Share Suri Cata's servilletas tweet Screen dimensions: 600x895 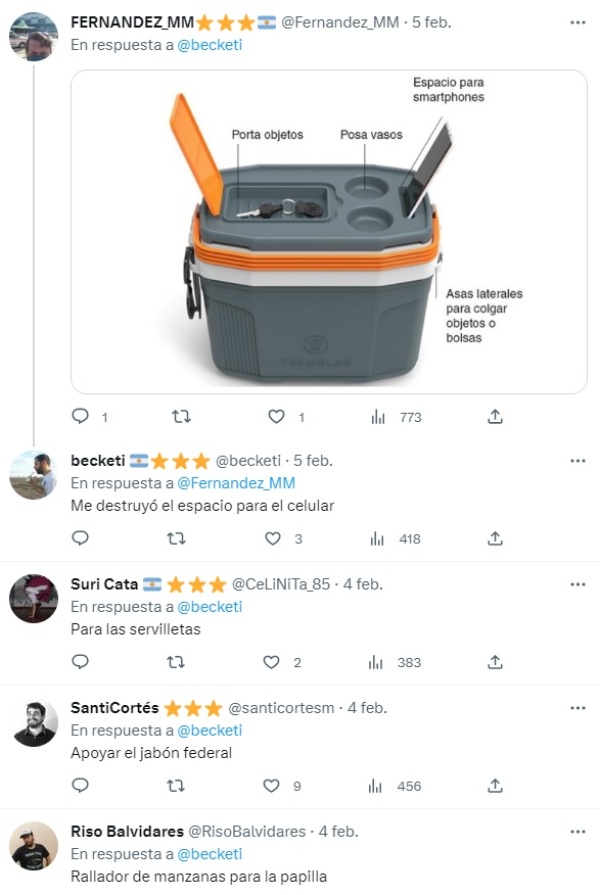coord(495,662)
